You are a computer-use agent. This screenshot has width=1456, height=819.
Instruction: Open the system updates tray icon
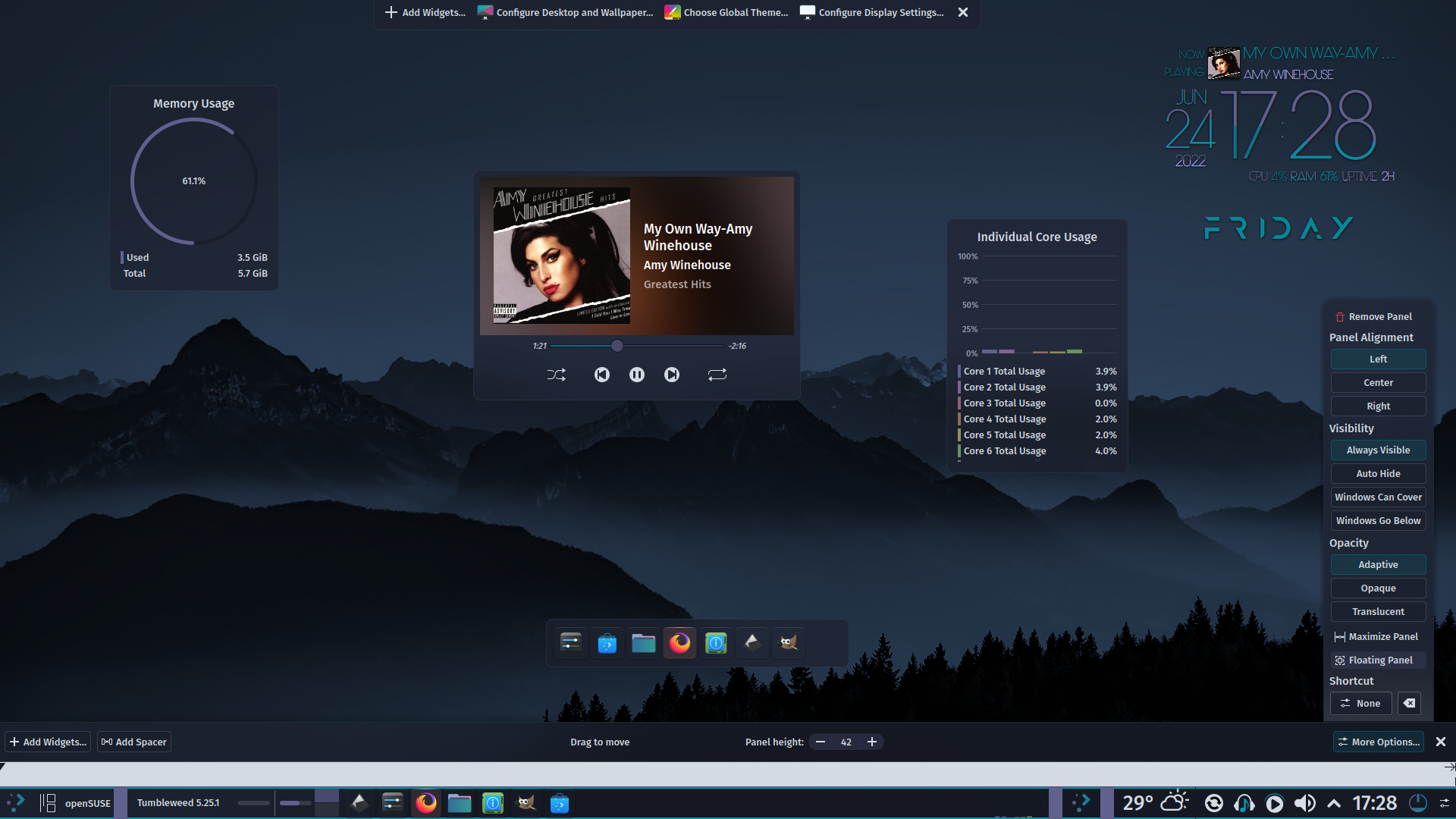pos(1214,803)
